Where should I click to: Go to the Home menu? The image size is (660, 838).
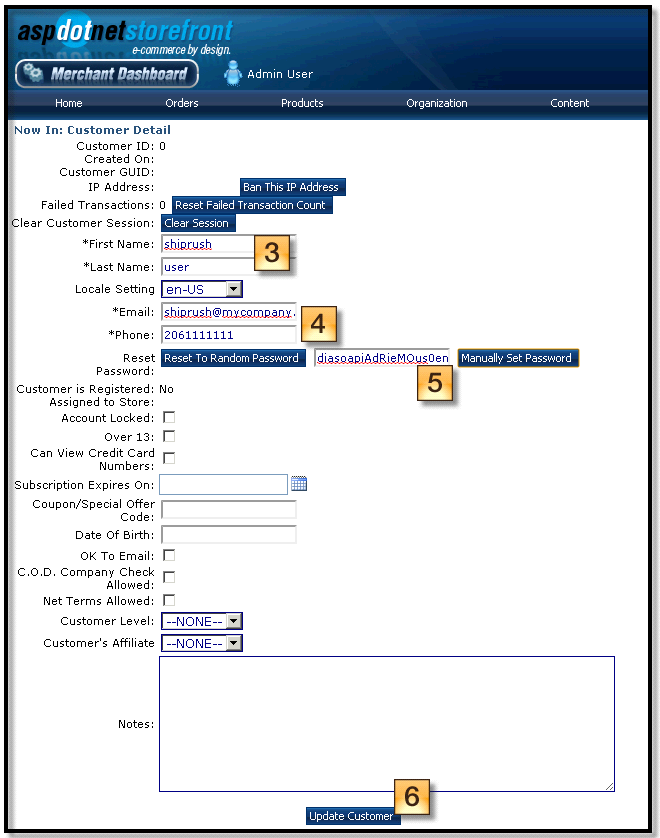coord(69,103)
